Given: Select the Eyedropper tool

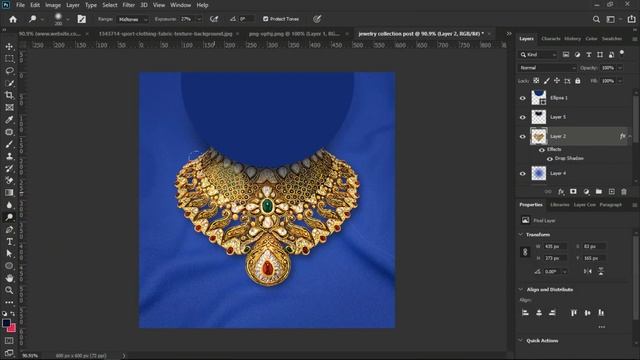Looking at the screenshot, I should 9,120.
